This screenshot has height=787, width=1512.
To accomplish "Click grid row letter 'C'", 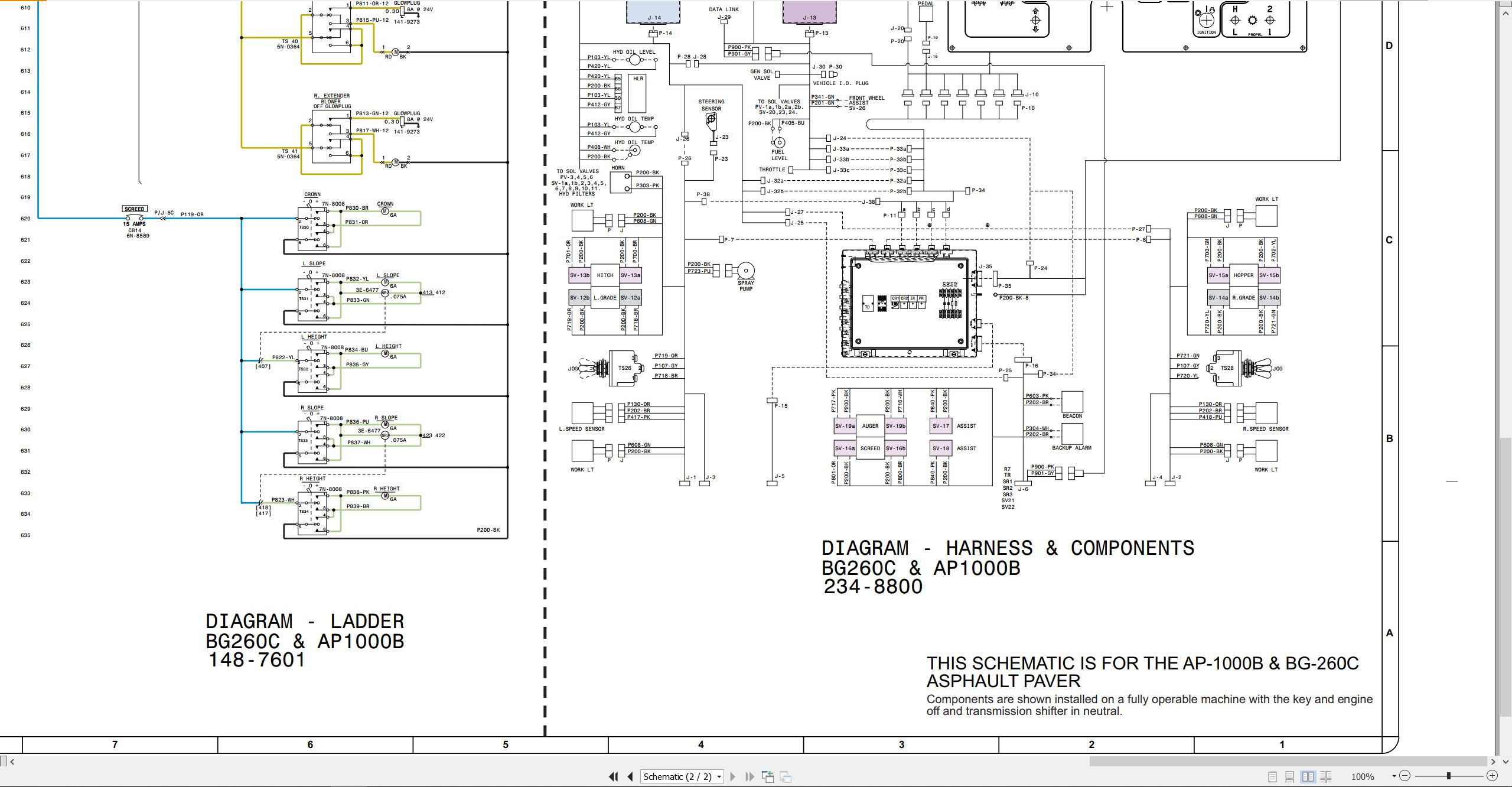I will (1389, 240).
